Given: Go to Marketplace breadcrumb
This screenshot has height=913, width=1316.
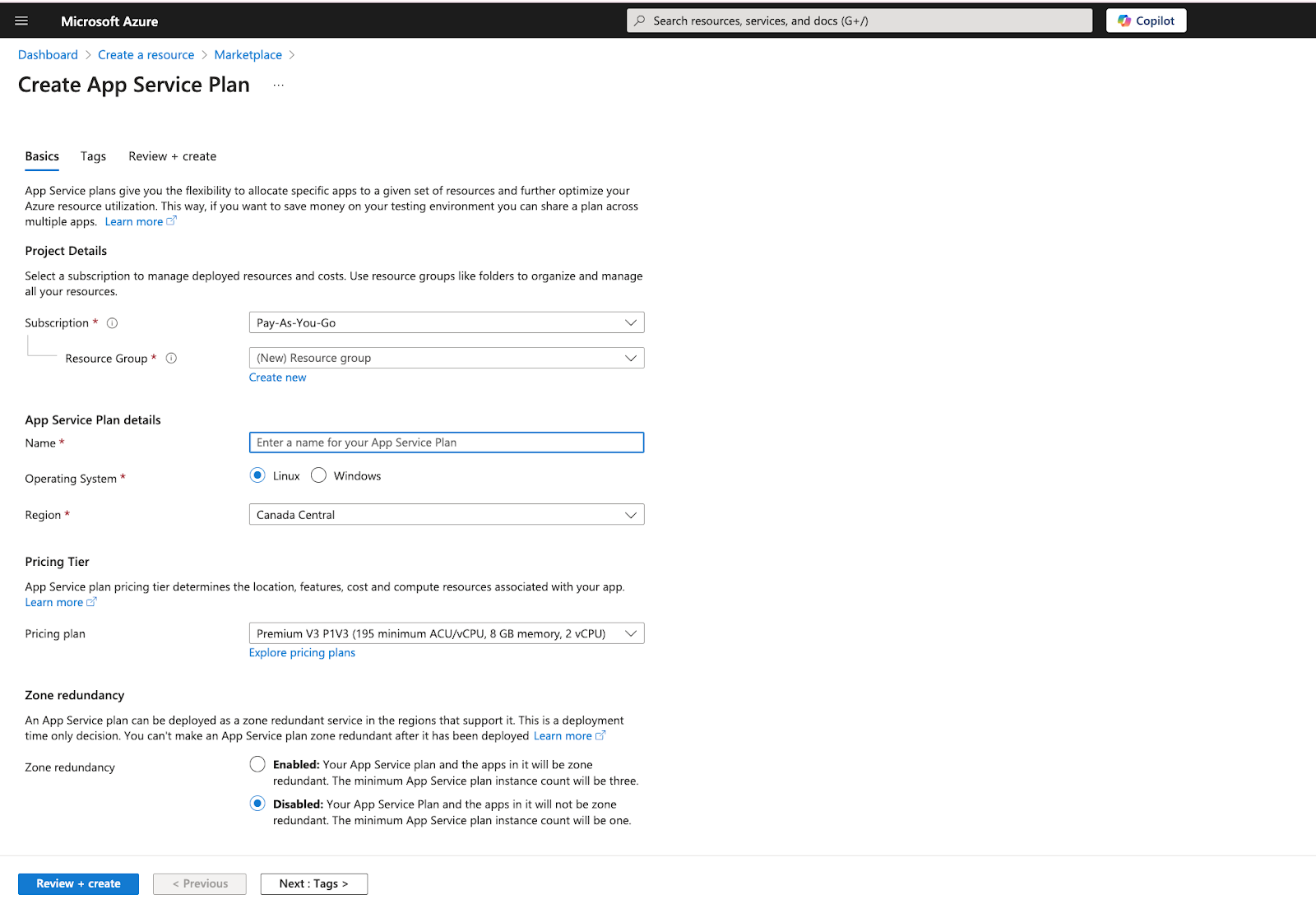Looking at the screenshot, I should click(x=248, y=55).
